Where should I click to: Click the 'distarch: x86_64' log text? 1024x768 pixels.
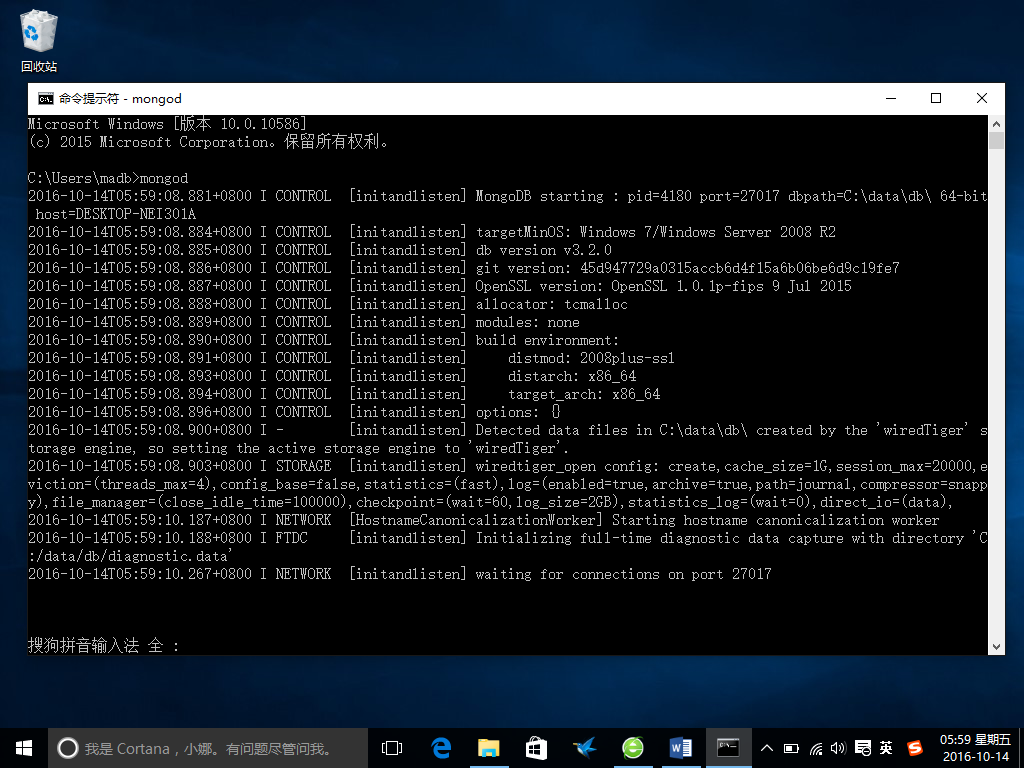pyautogui.click(x=572, y=376)
